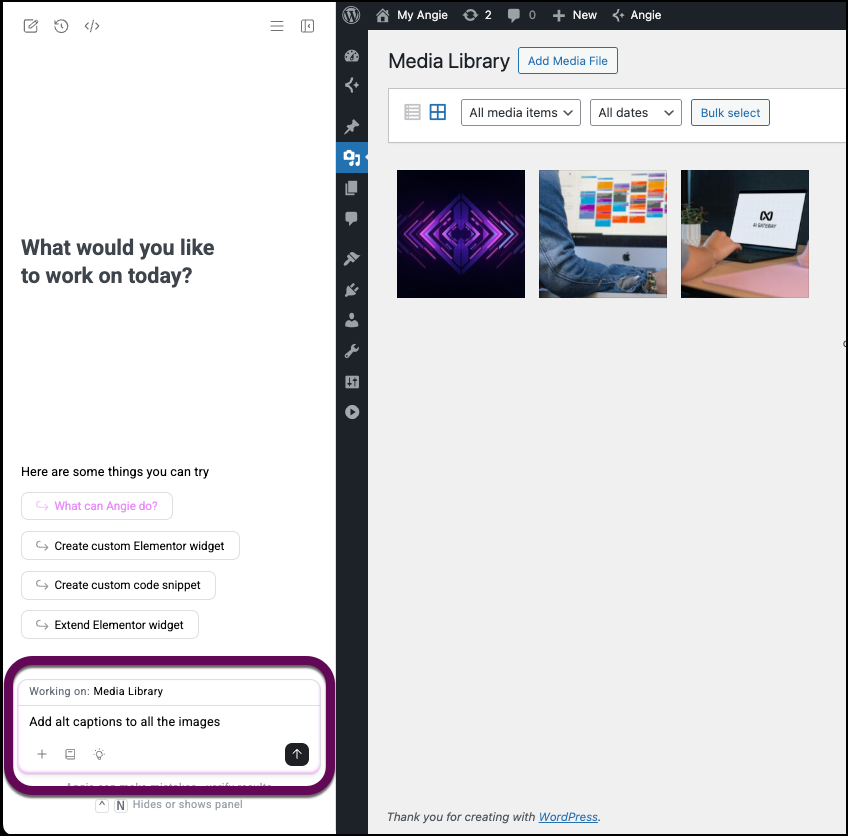The image size is (848, 836).
Task: Open the All media items dropdown
Action: (520, 112)
